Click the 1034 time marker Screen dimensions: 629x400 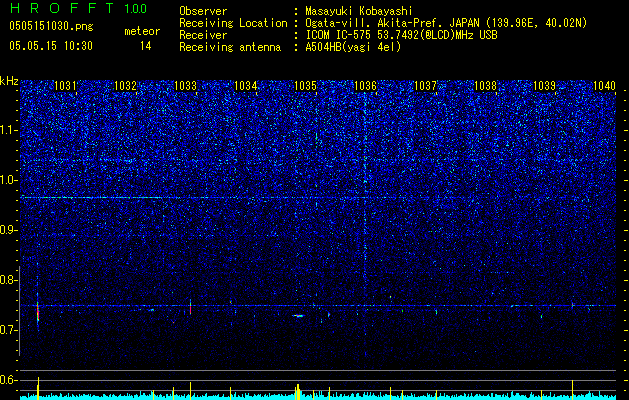246,85
